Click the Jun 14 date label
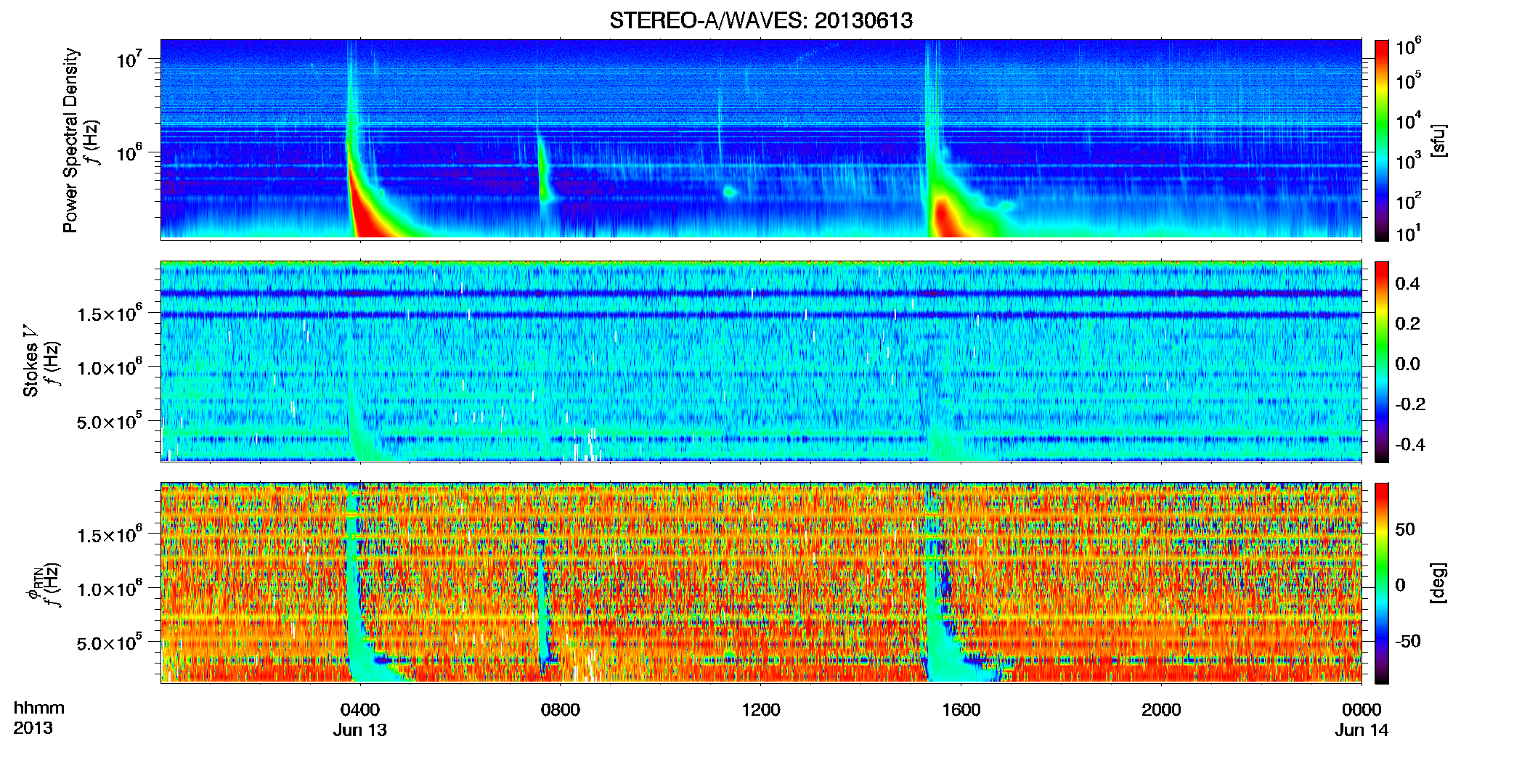 (1362, 730)
